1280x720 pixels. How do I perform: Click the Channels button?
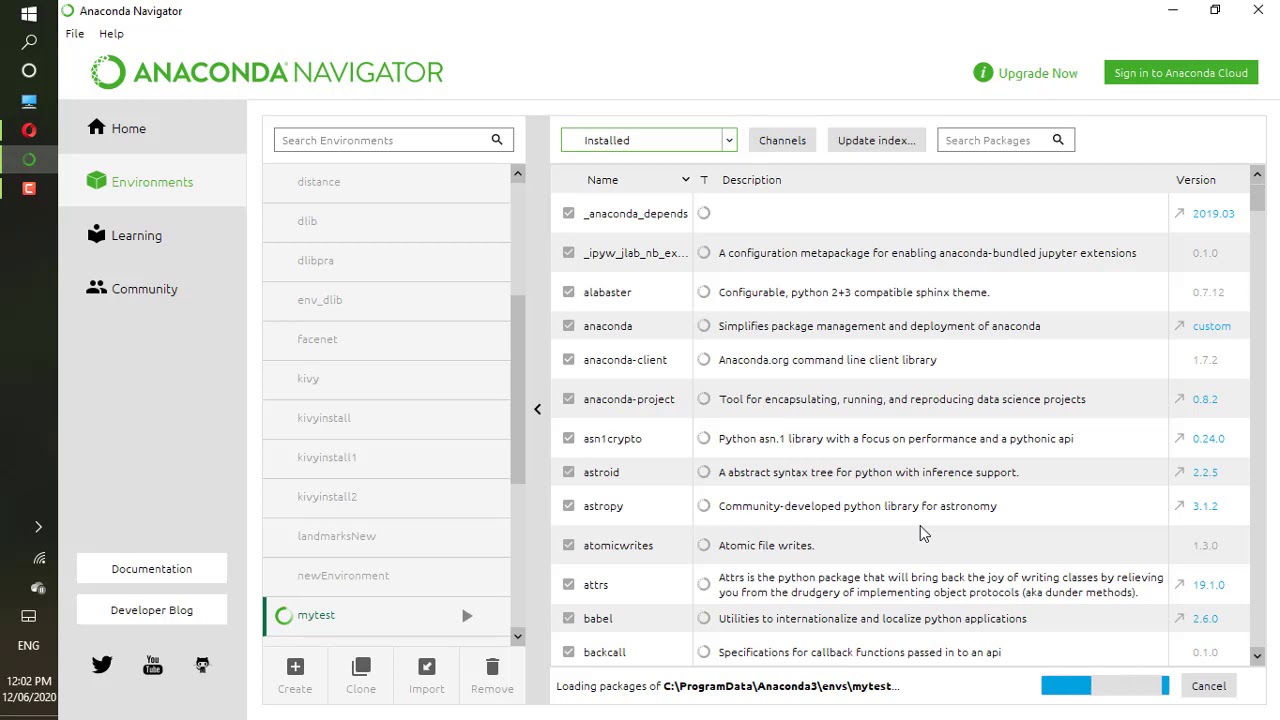782,140
